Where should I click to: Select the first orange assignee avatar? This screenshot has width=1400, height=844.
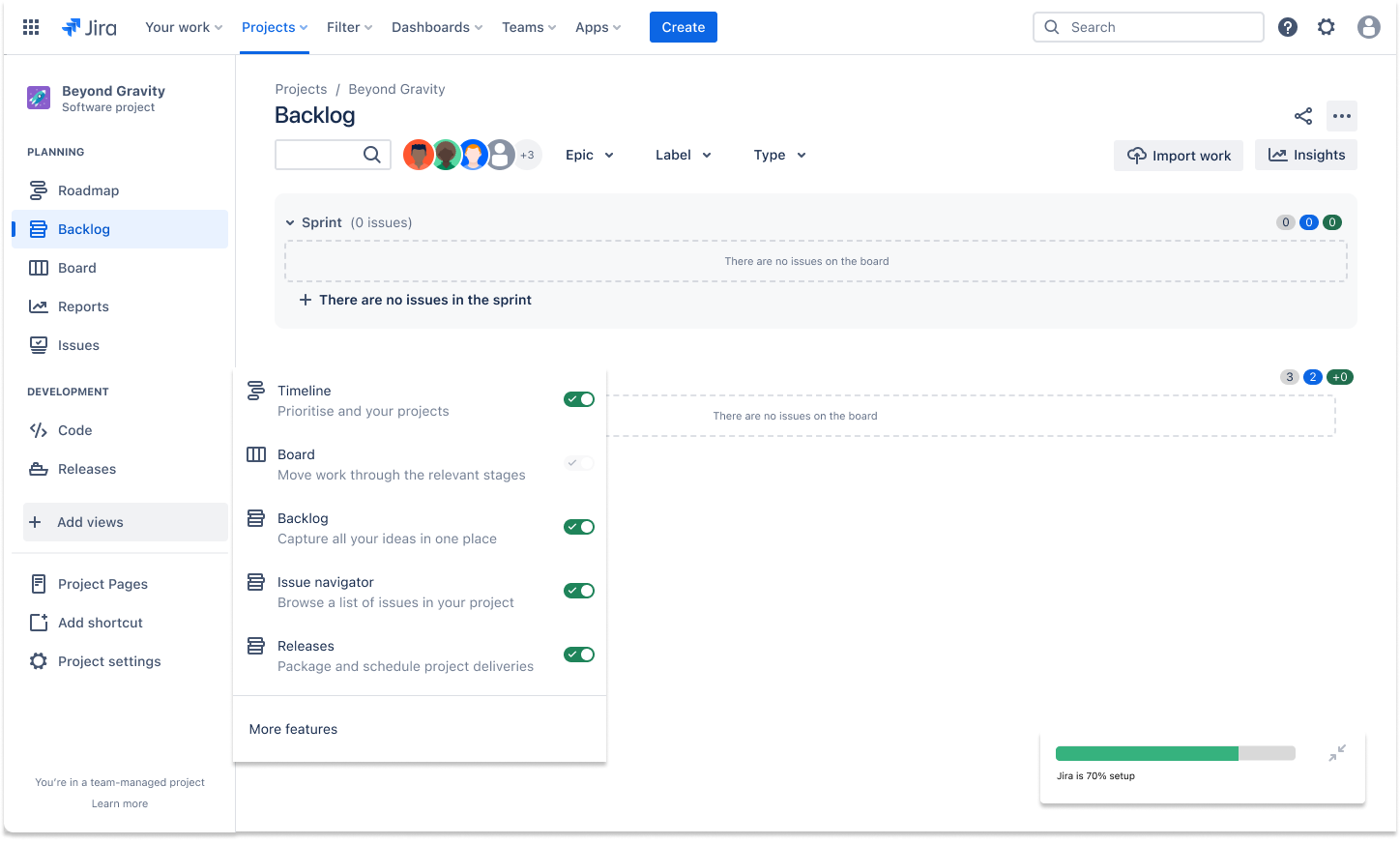point(418,155)
